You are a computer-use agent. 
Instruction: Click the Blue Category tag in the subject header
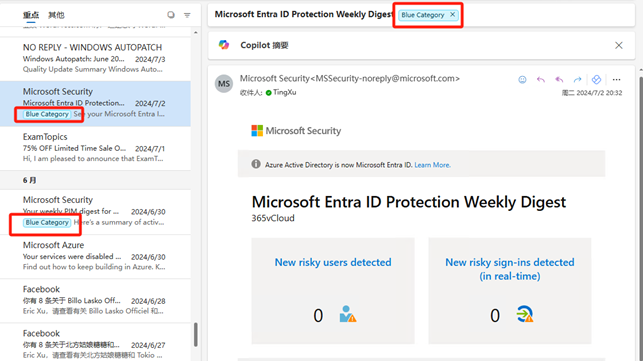click(x=422, y=15)
